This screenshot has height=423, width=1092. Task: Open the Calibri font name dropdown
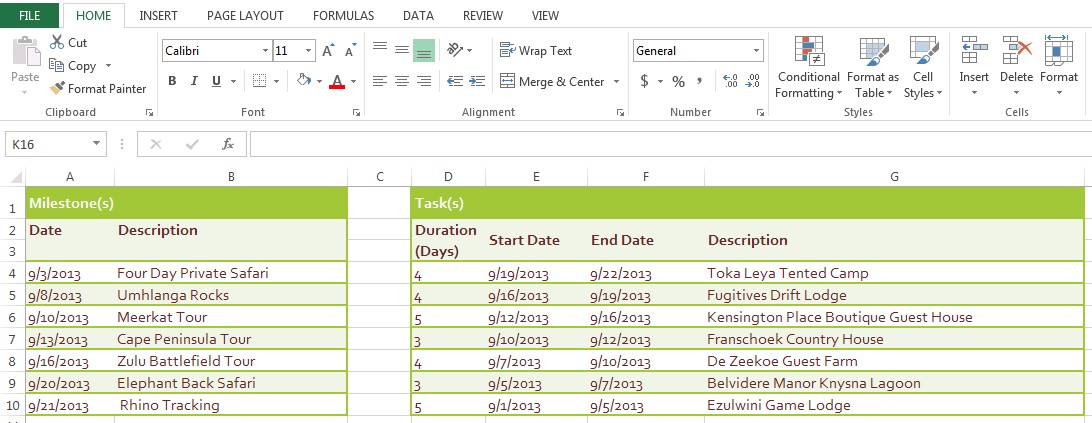coord(265,50)
